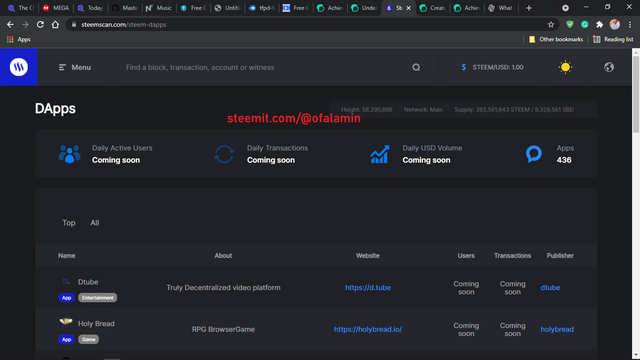640x360 pixels.
Task: Open the Other bookmarks folder
Action: click(556, 40)
